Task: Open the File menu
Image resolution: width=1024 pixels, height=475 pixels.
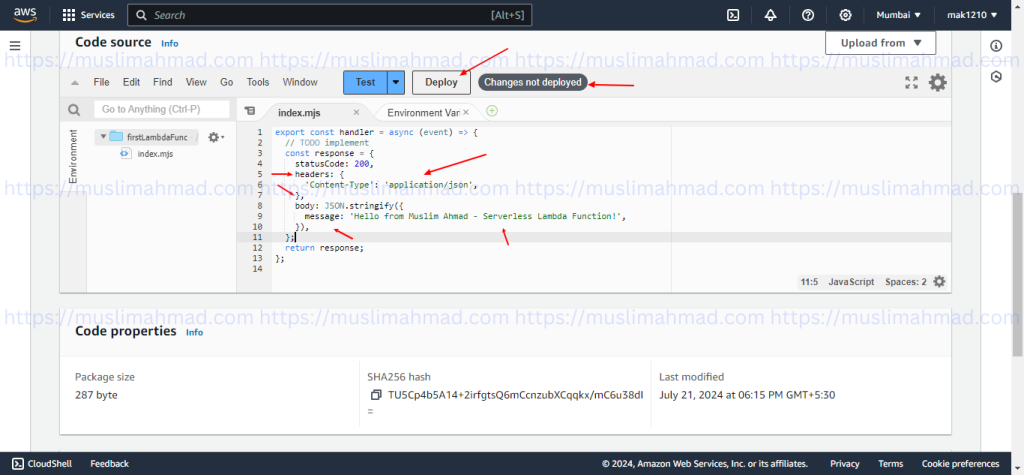Action: (101, 82)
